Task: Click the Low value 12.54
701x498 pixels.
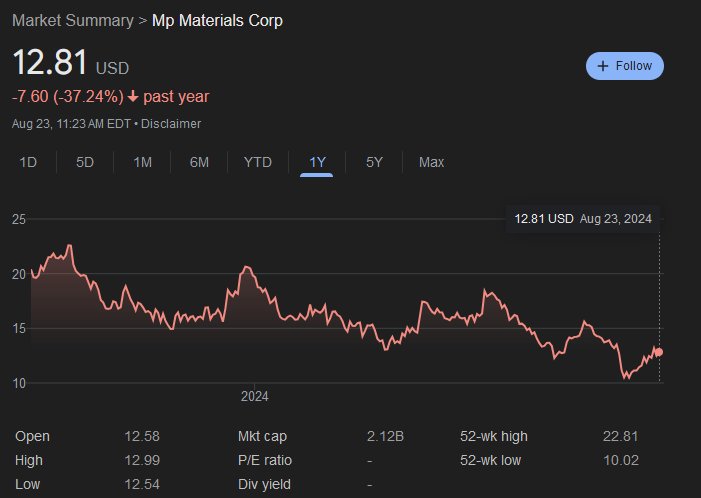Action: [142, 484]
